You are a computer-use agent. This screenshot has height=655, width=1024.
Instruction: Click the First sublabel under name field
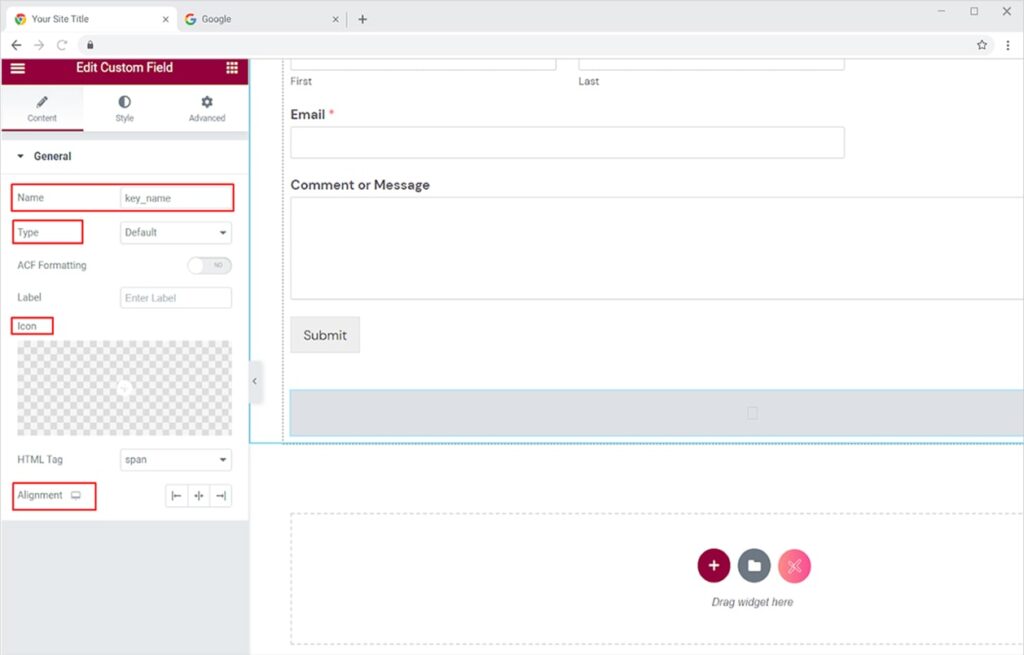pyautogui.click(x=301, y=81)
